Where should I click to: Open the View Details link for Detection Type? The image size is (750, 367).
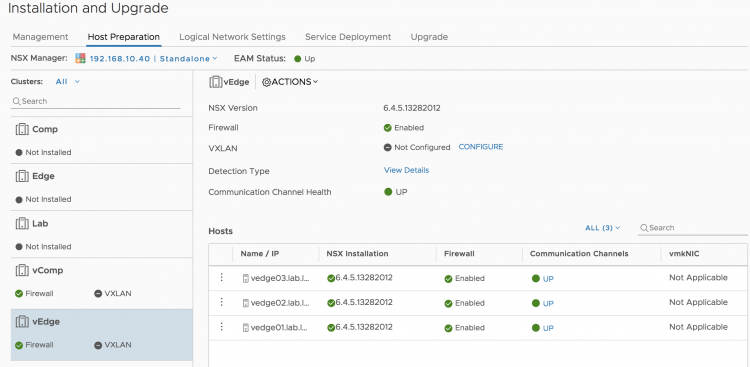click(x=406, y=170)
